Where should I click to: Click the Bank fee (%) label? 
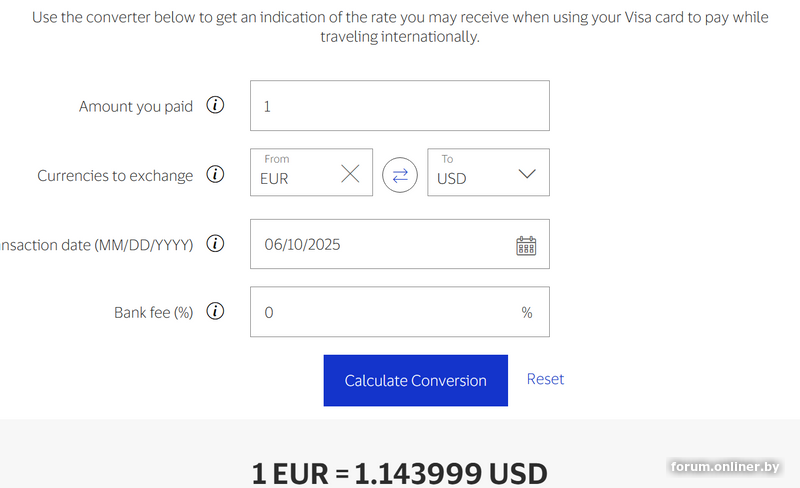coord(154,312)
